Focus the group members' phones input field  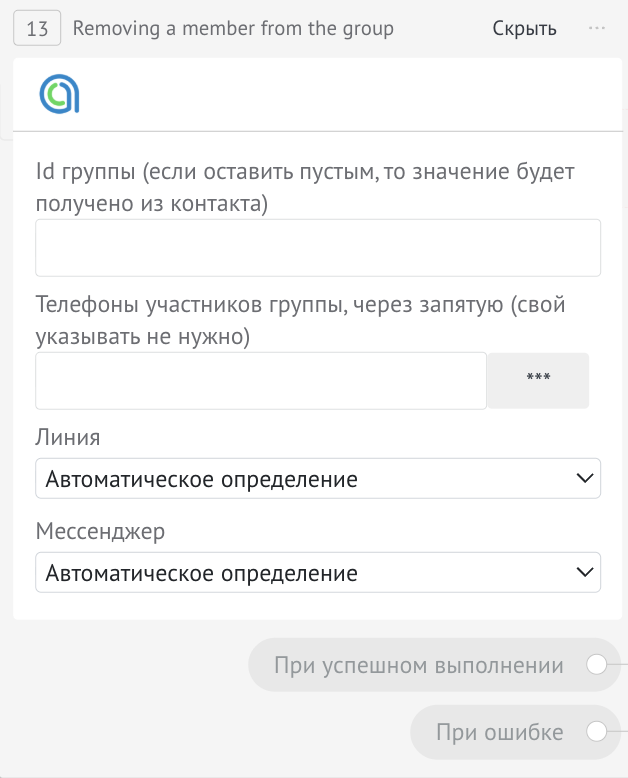tap(260, 381)
